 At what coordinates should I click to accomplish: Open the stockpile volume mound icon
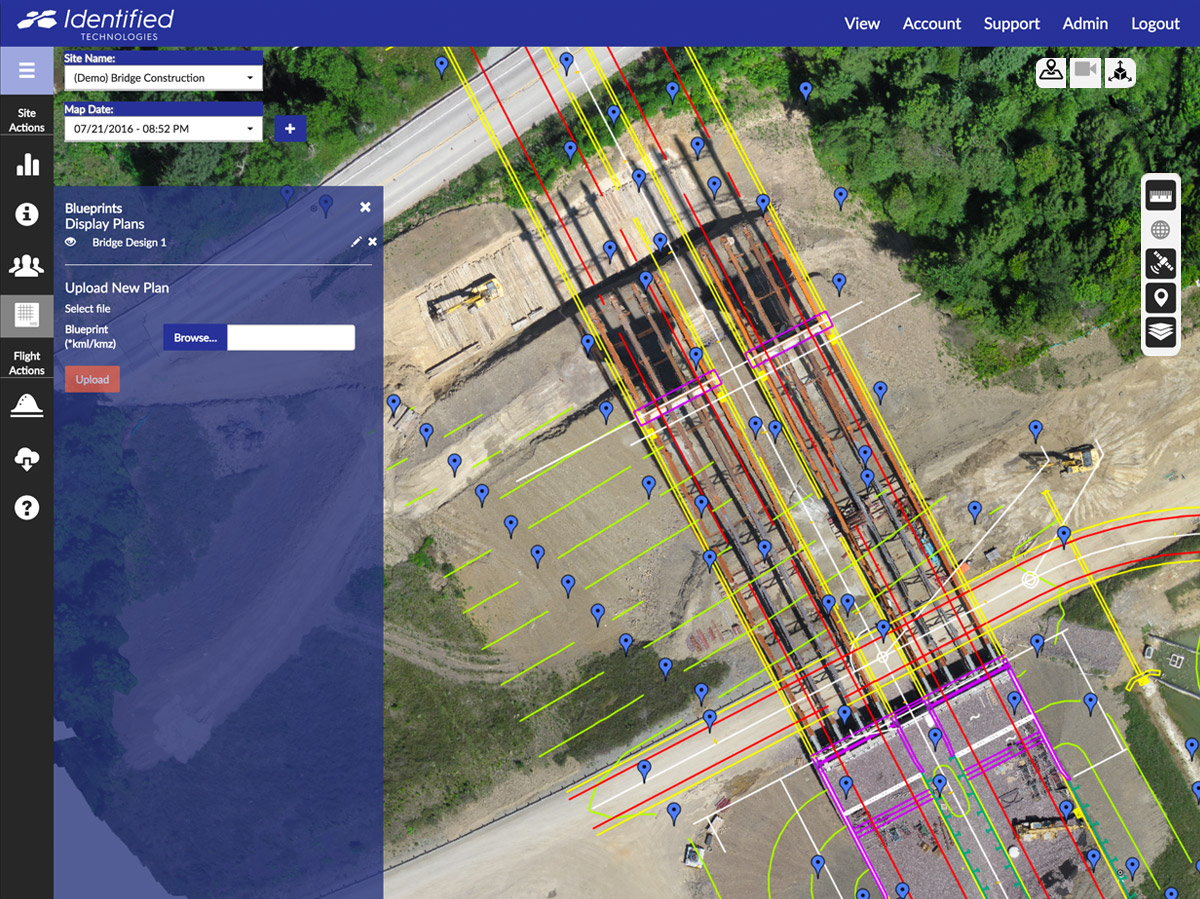27,405
